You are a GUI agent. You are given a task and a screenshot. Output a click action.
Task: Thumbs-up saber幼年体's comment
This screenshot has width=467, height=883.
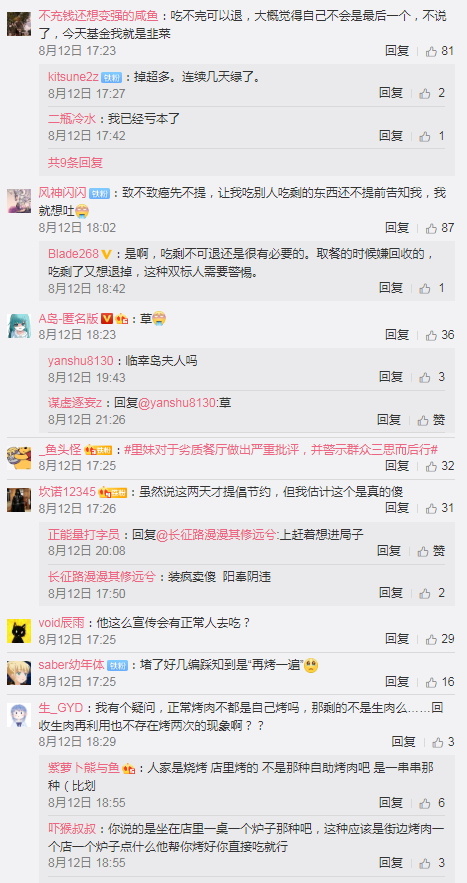pyautogui.click(x=439, y=682)
